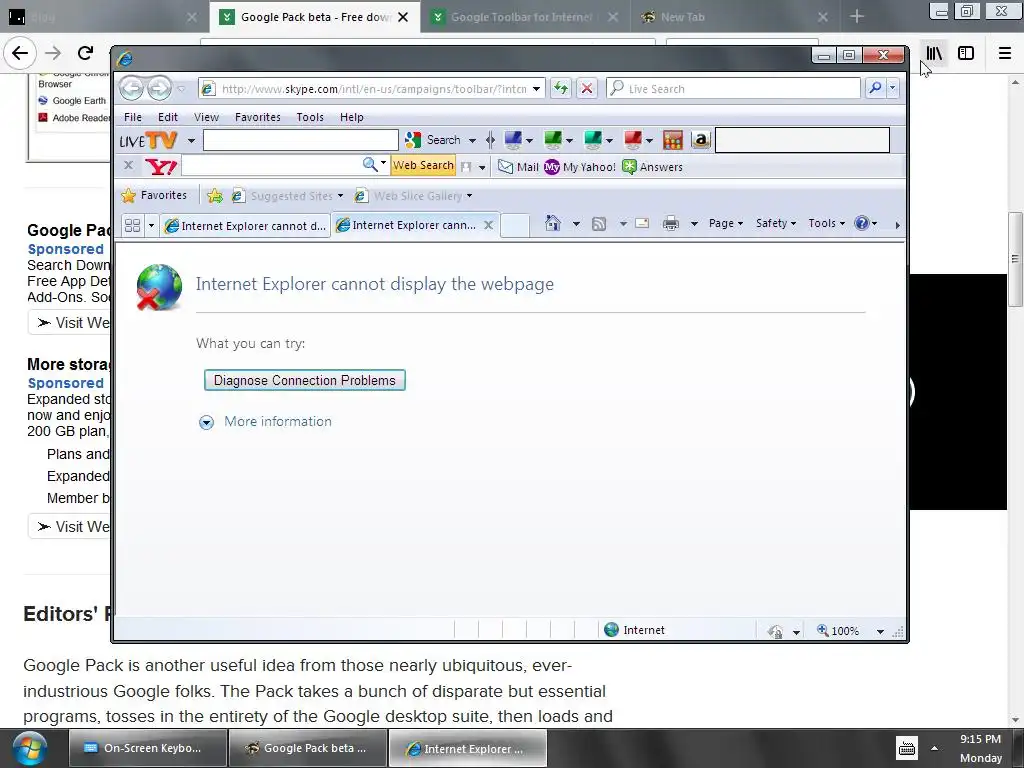Click the orange grid icon in LiveTV toolbar
The width and height of the screenshot is (1024, 768).
pos(673,140)
